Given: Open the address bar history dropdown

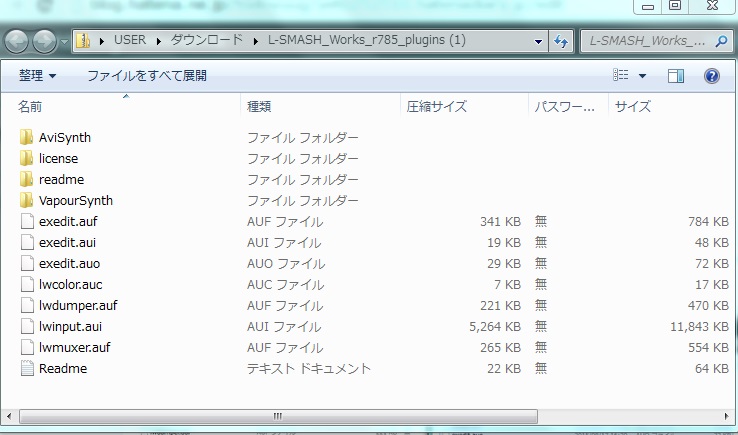Looking at the screenshot, I should (538, 41).
